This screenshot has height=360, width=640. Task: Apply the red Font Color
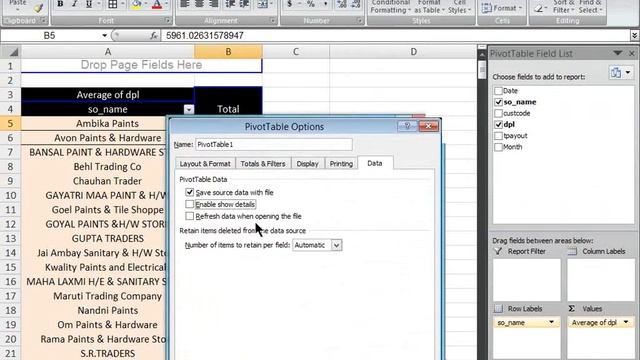point(157,4)
